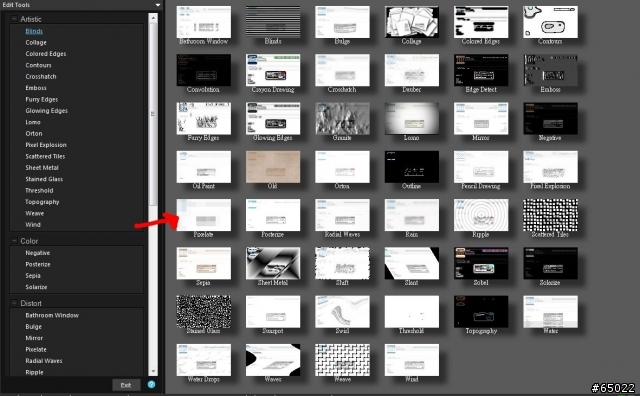Choose Negative under Color section

click(x=38, y=253)
